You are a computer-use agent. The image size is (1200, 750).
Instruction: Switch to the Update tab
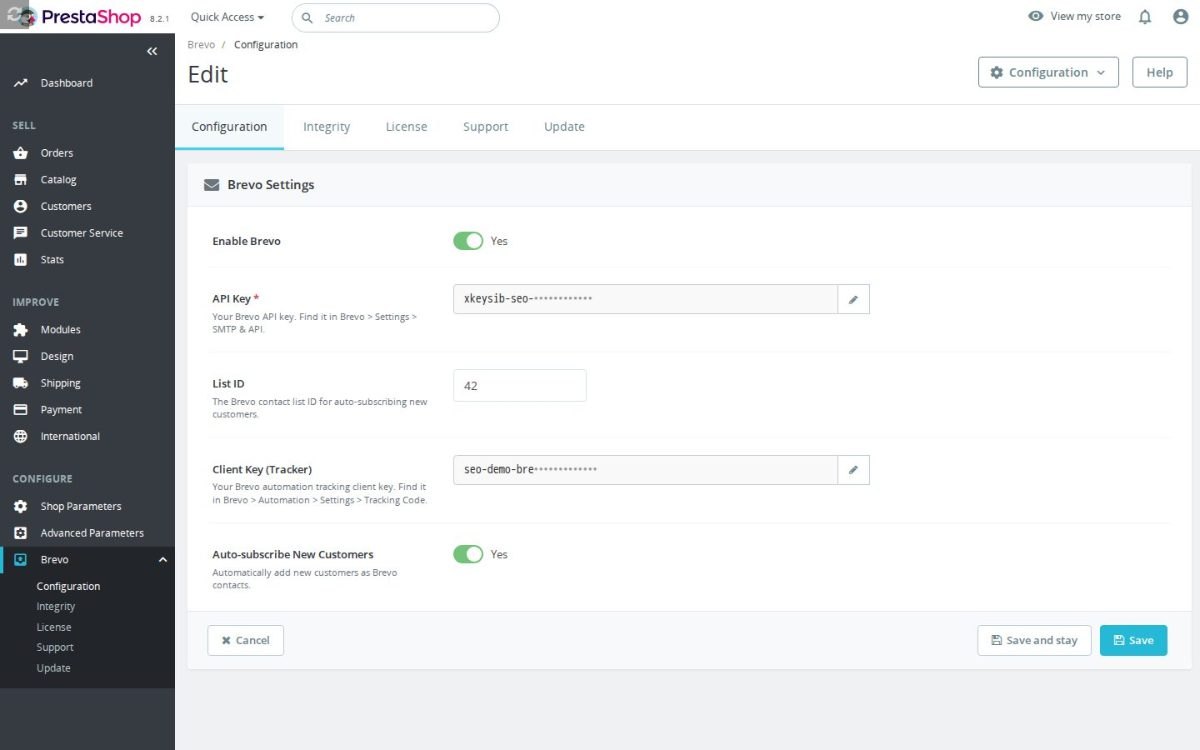(x=564, y=127)
